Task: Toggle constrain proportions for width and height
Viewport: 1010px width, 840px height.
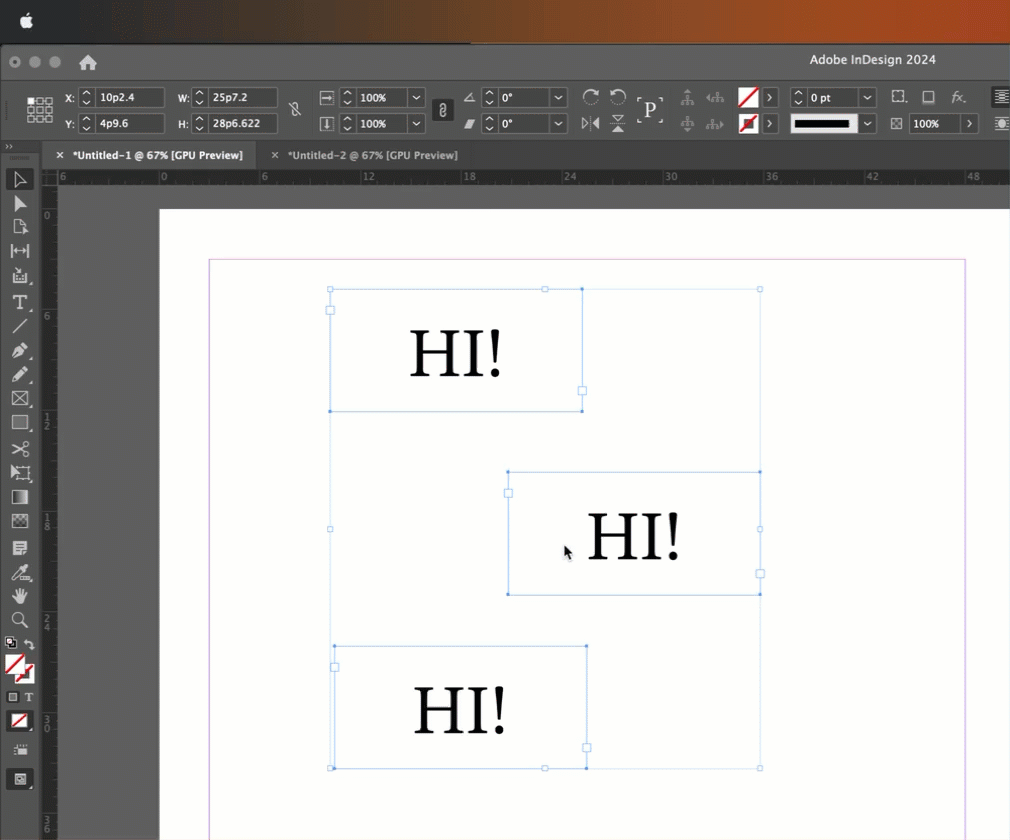Action: (295, 110)
